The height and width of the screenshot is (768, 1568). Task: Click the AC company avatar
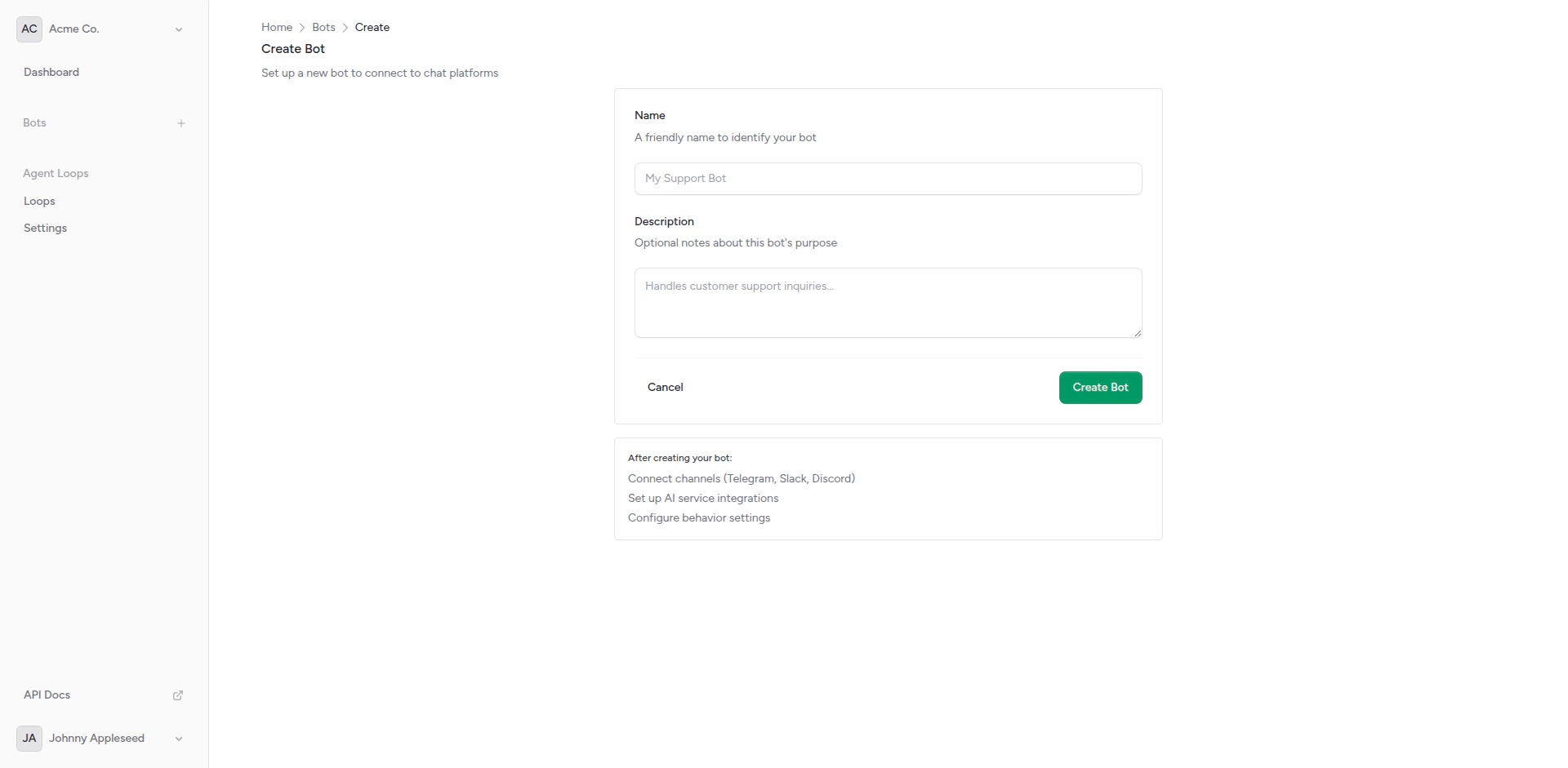click(29, 29)
